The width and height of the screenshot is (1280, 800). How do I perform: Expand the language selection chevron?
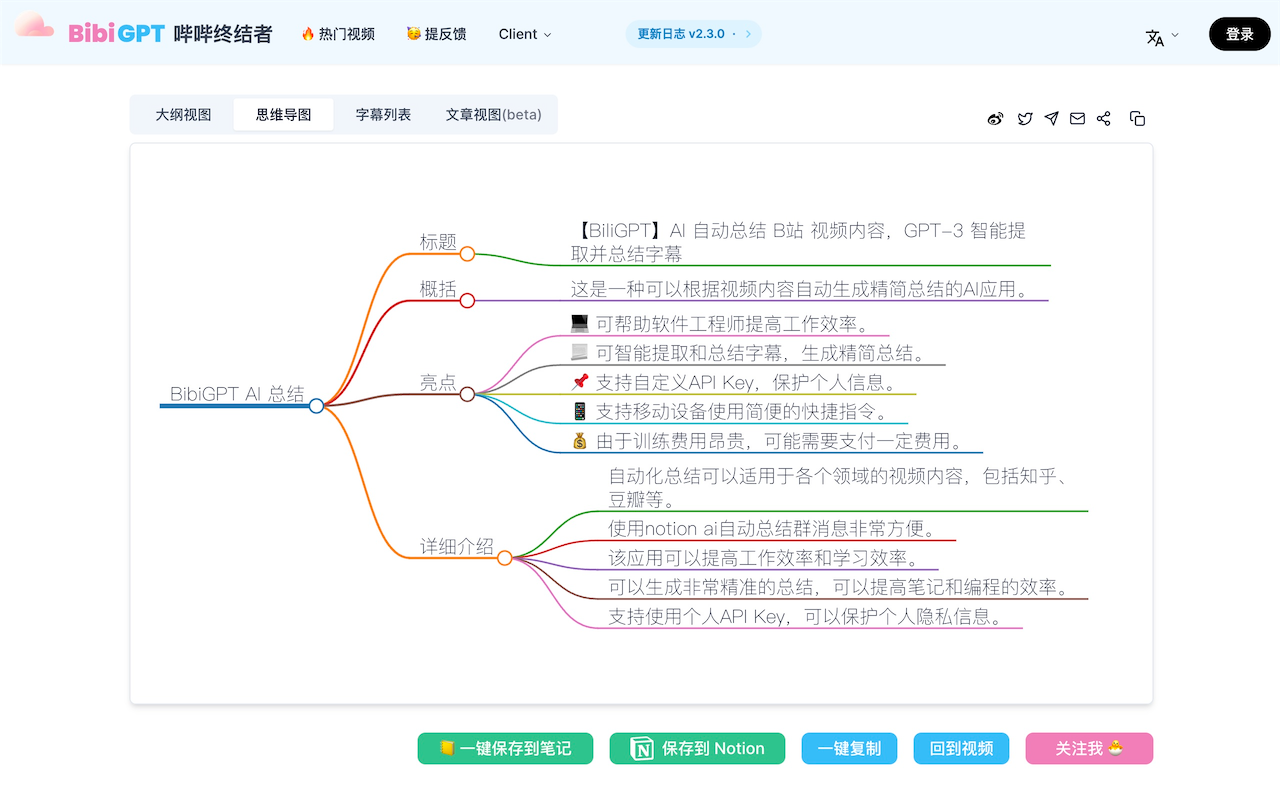click(1177, 34)
